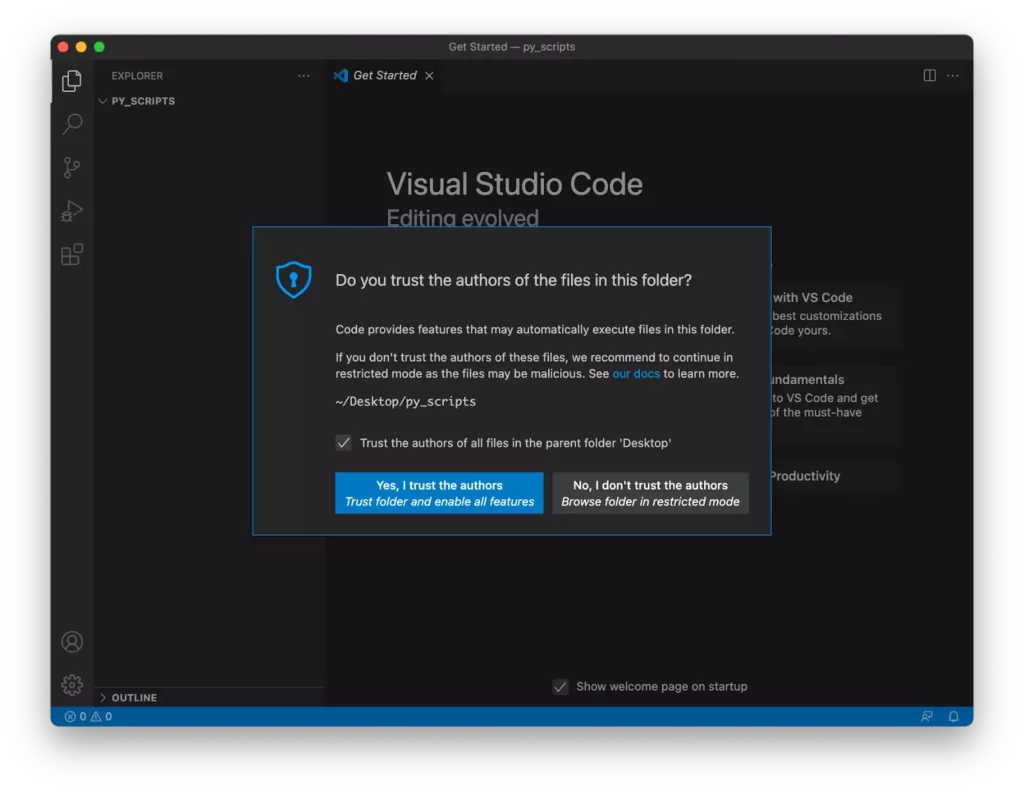1024x793 pixels.
Task: Click the feedback icon in status bar
Action: coord(927,717)
